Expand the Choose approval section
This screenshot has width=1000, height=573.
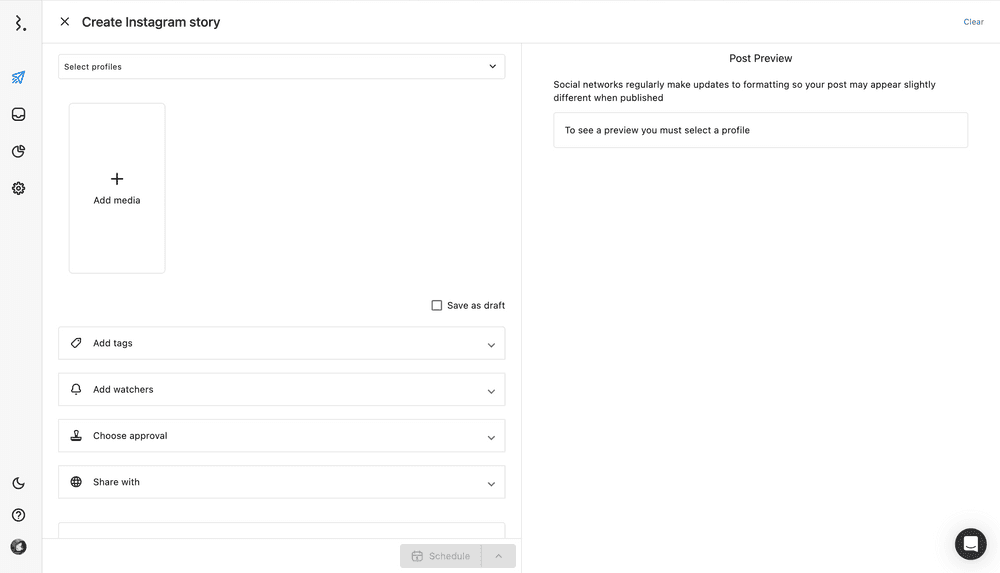coord(281,436)
